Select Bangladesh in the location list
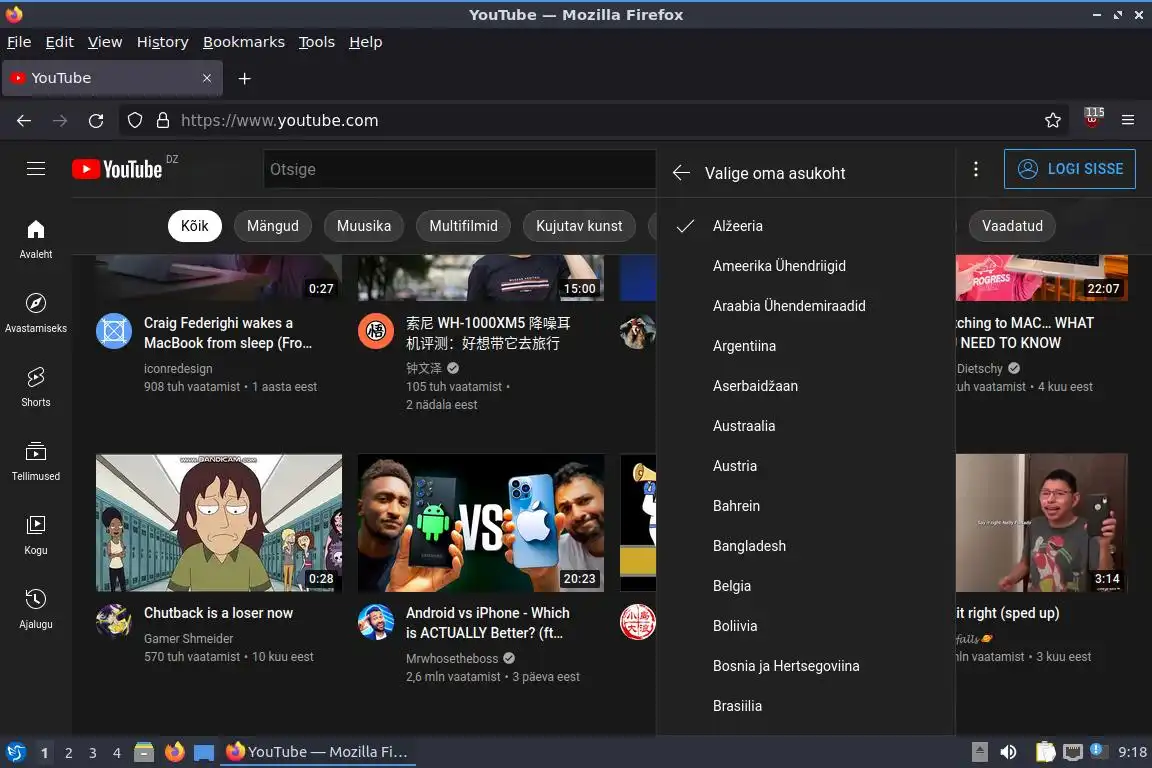Viewport: 1152px width, 768px height. 806,546
